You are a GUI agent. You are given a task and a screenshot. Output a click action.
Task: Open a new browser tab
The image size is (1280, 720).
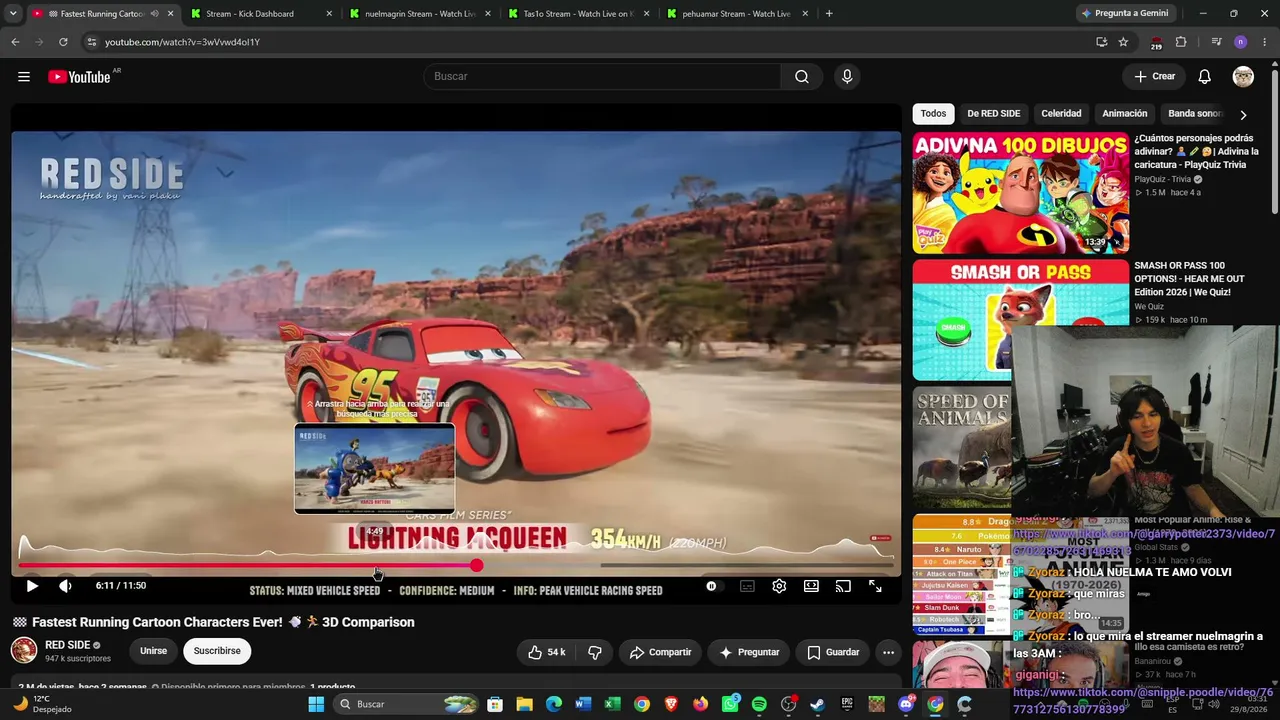point(829,14)
